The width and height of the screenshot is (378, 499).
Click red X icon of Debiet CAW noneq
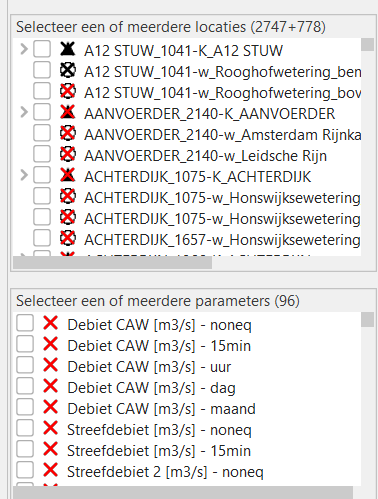[51, 323]
